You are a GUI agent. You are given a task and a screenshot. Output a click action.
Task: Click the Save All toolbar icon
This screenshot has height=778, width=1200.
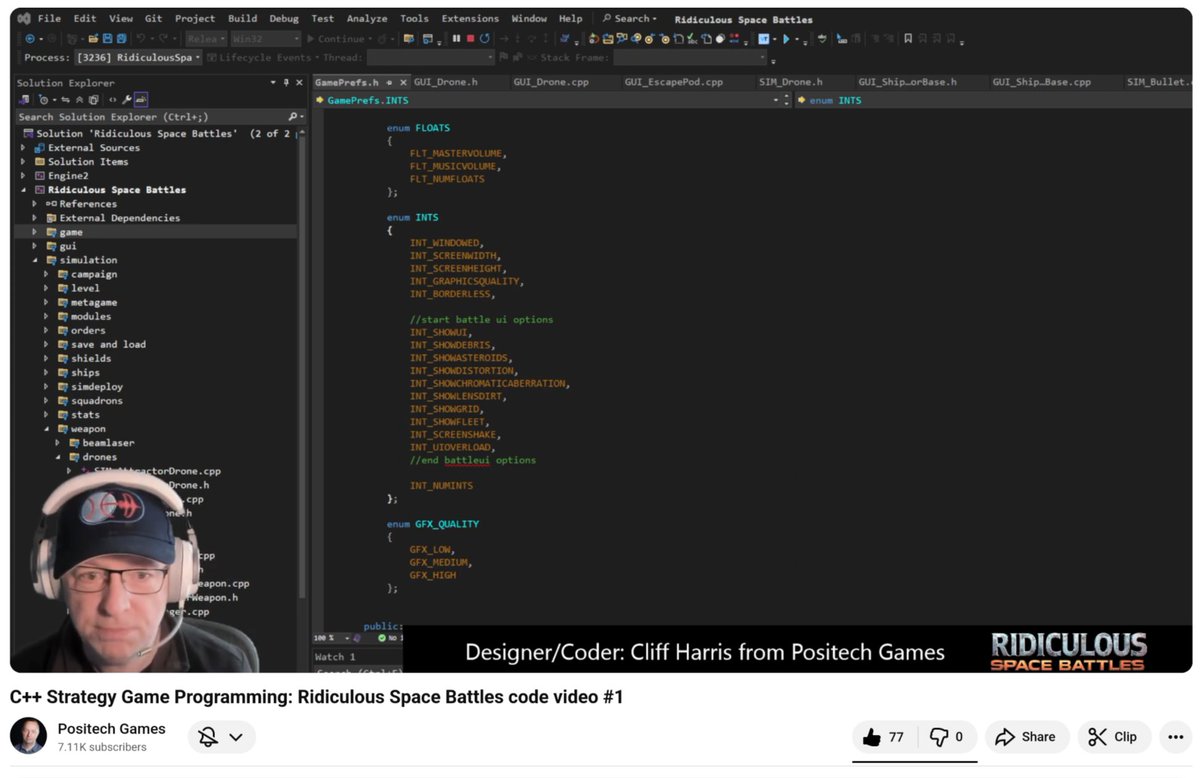tap(121, 39)
